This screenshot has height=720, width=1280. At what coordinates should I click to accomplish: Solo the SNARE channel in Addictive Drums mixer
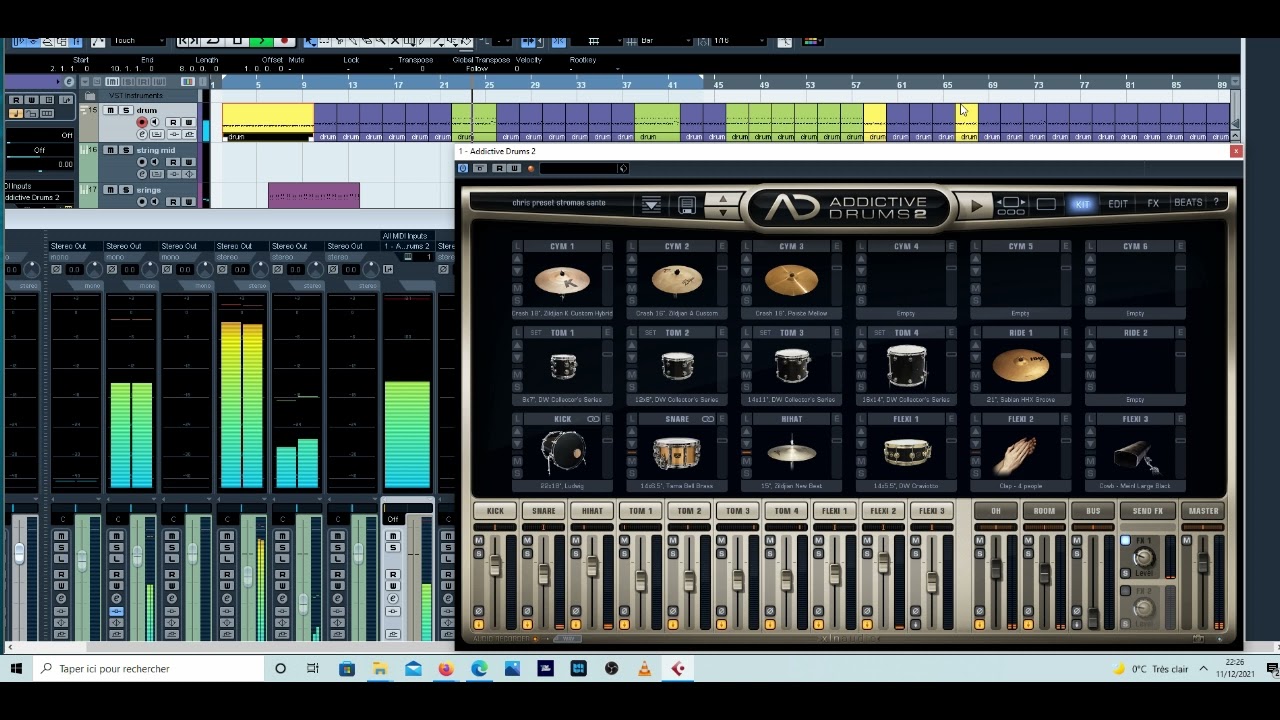coord(527,552)
